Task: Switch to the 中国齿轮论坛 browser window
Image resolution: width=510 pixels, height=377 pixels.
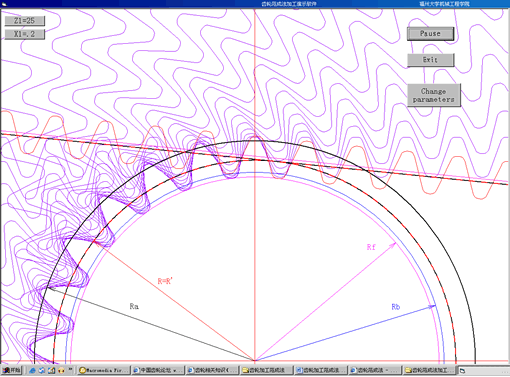Action: (158, 370)
